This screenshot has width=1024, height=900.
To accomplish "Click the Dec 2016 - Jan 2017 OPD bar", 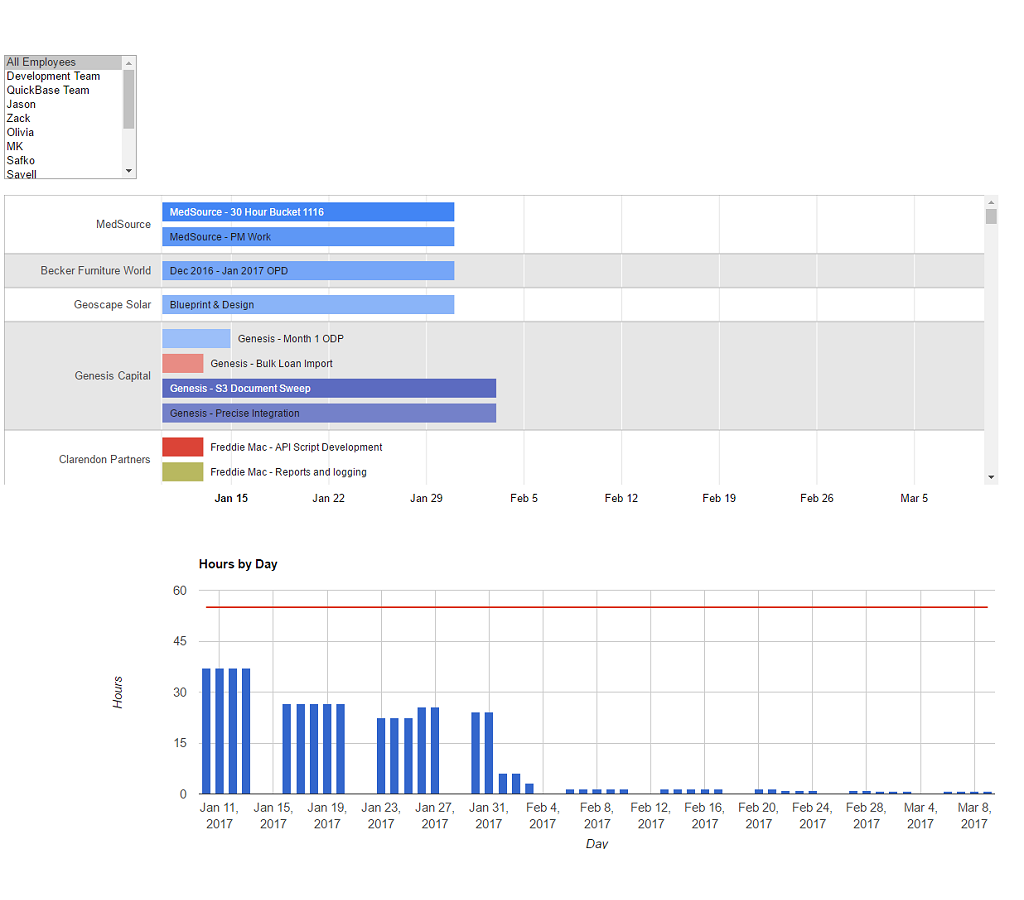I will [308, 271].
